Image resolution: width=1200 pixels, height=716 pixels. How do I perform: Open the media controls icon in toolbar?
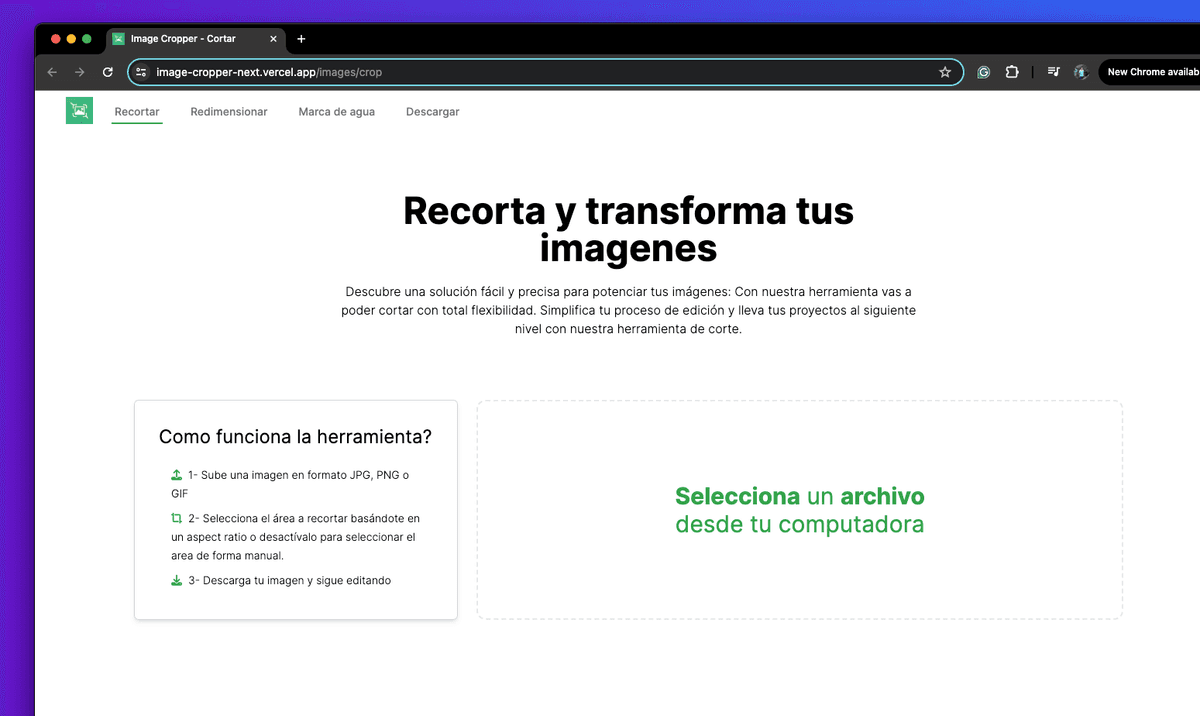click(1053, 72)
